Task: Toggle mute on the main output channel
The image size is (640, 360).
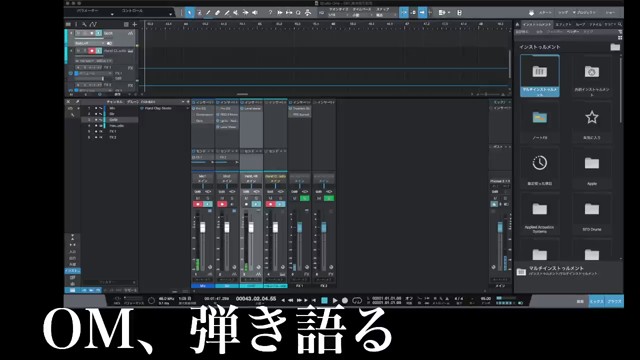Action: (x=495, y=198)
